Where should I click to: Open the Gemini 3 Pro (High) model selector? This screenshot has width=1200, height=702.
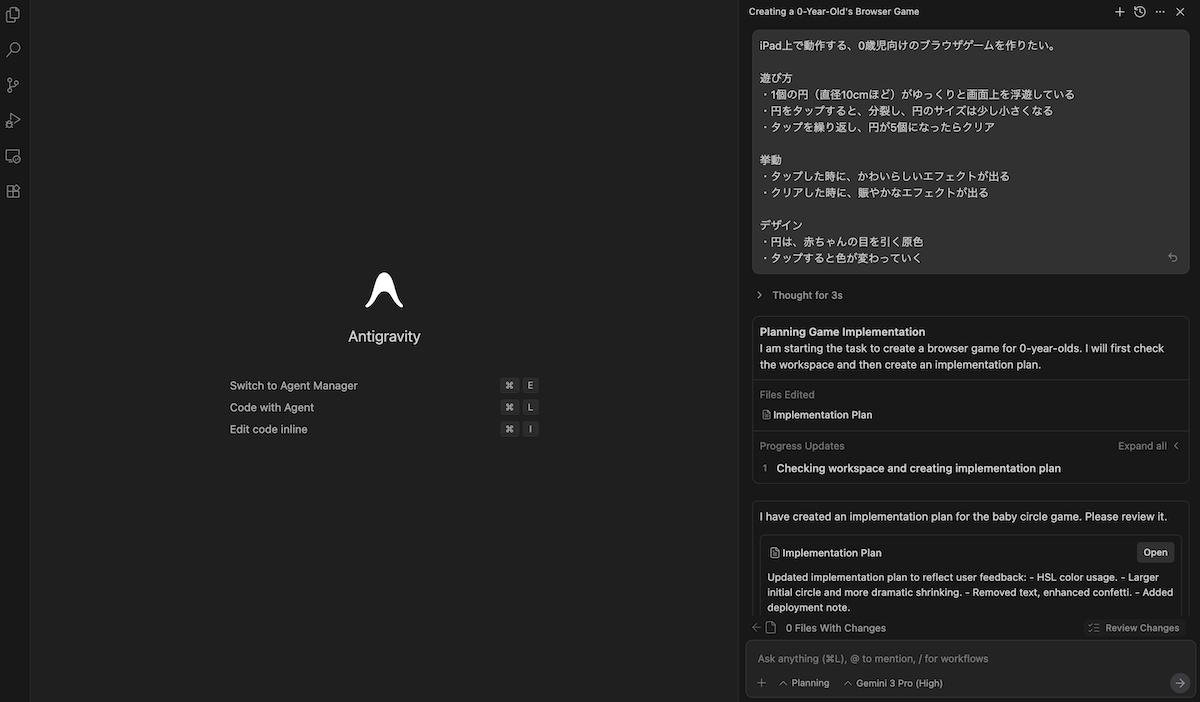point(893,683)
